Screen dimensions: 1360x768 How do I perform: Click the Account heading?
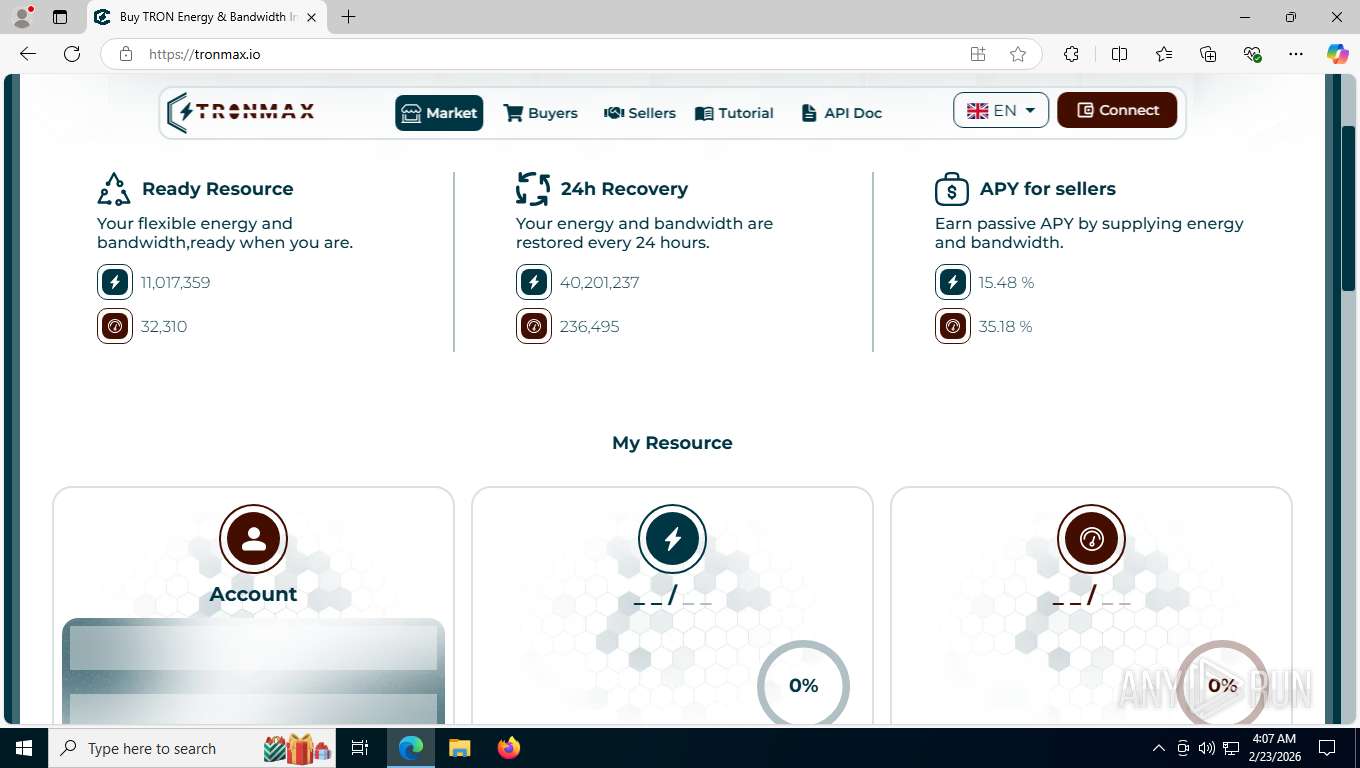point(253,594)
